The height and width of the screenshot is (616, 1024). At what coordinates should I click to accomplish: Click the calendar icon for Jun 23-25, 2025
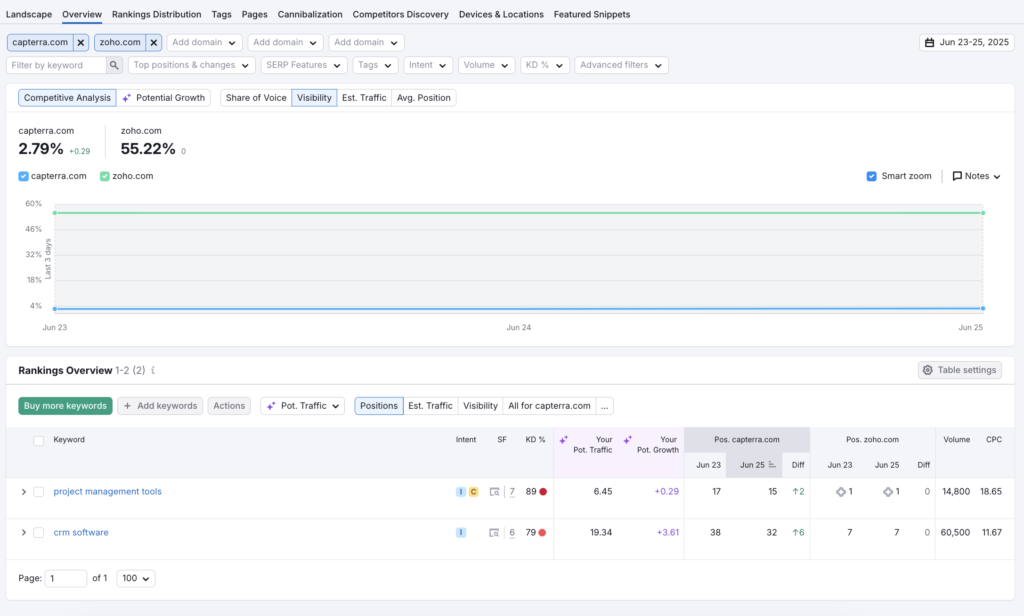pos(929,42)
